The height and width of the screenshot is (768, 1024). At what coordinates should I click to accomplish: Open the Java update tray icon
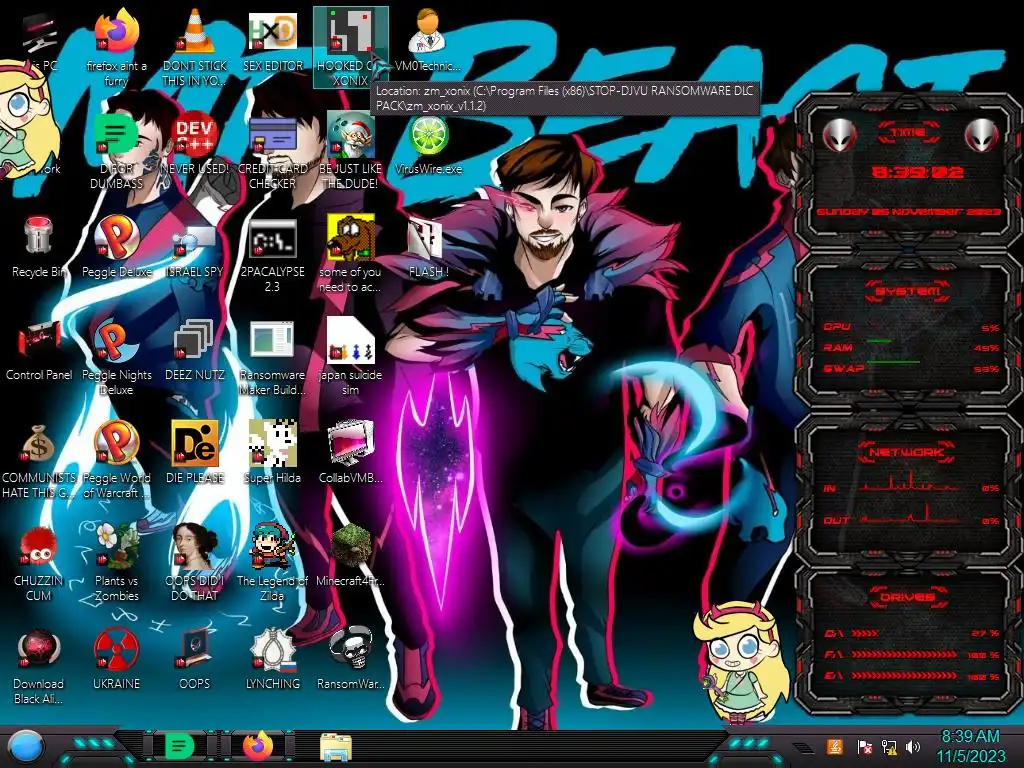[x=835, y=746]
